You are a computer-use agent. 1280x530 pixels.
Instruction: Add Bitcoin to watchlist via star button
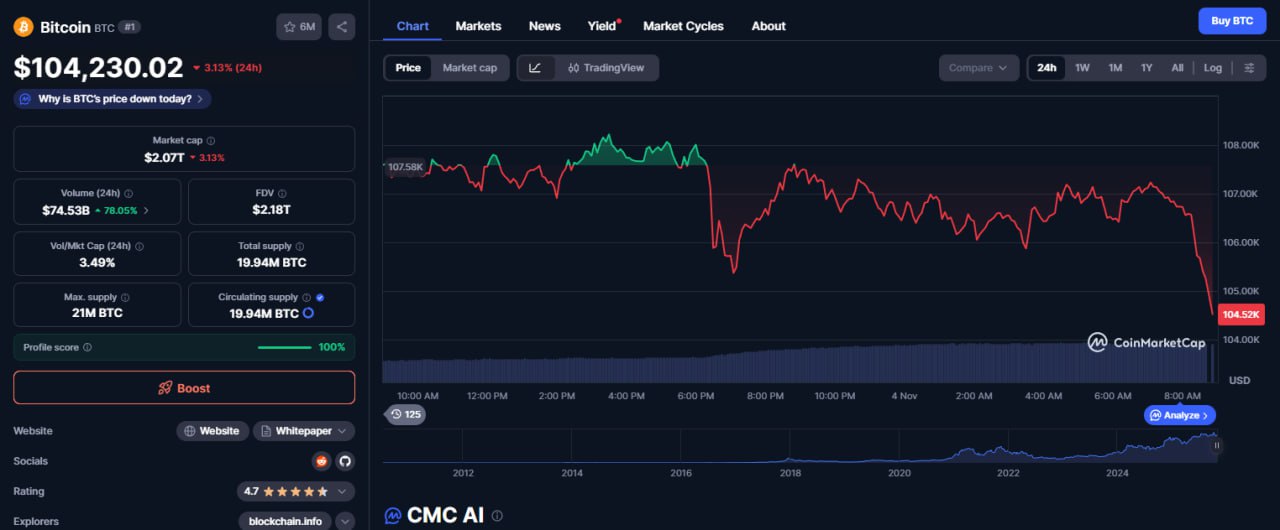pyautogui.click(x=299, y=27)
